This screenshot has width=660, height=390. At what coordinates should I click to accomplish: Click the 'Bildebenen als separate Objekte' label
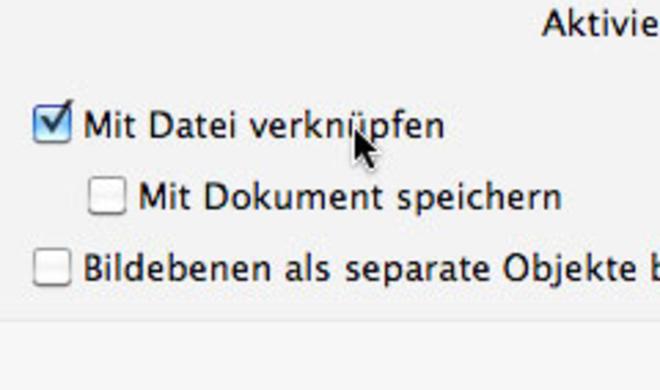[371, 268]
